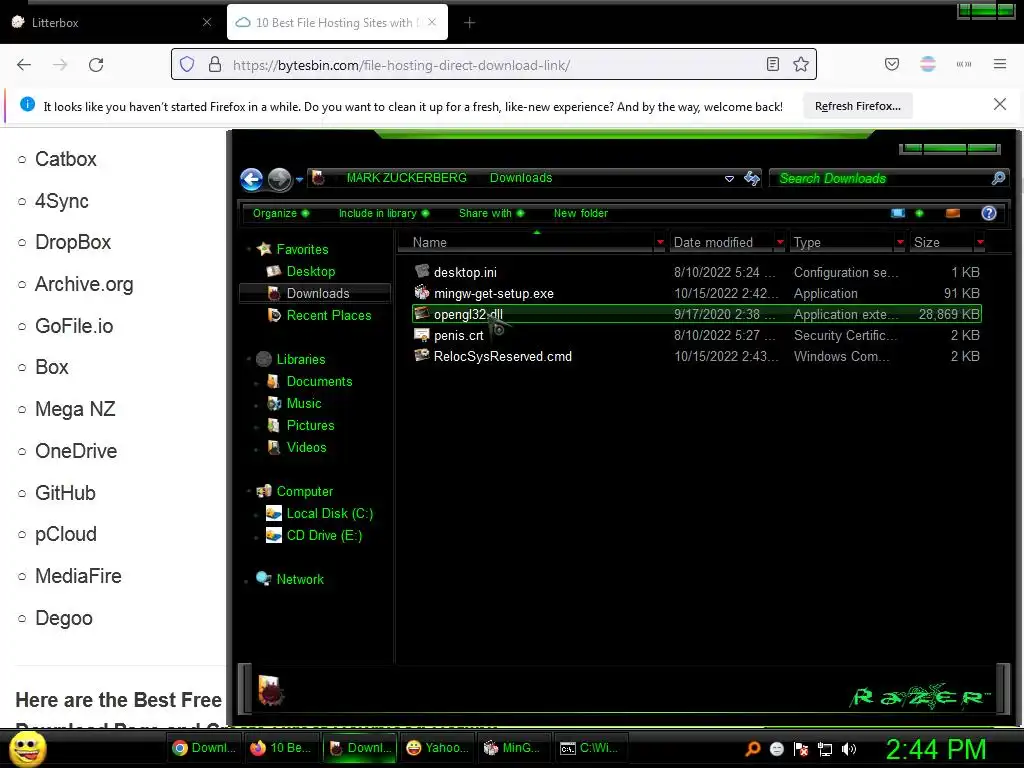Open the Start menu smiley button

[x=27, y=748]
